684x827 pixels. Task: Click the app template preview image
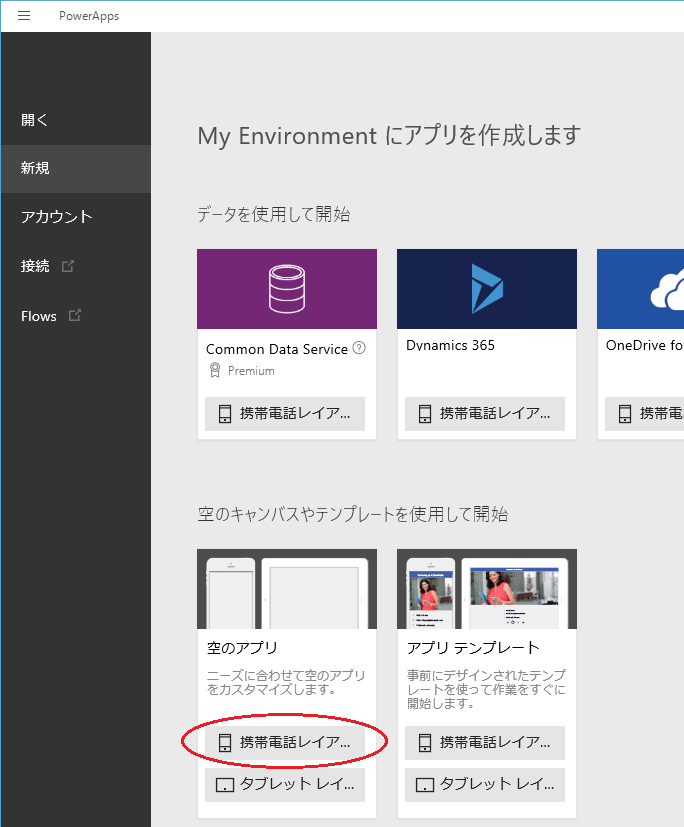pyautogui.click(x=487, y=589)
